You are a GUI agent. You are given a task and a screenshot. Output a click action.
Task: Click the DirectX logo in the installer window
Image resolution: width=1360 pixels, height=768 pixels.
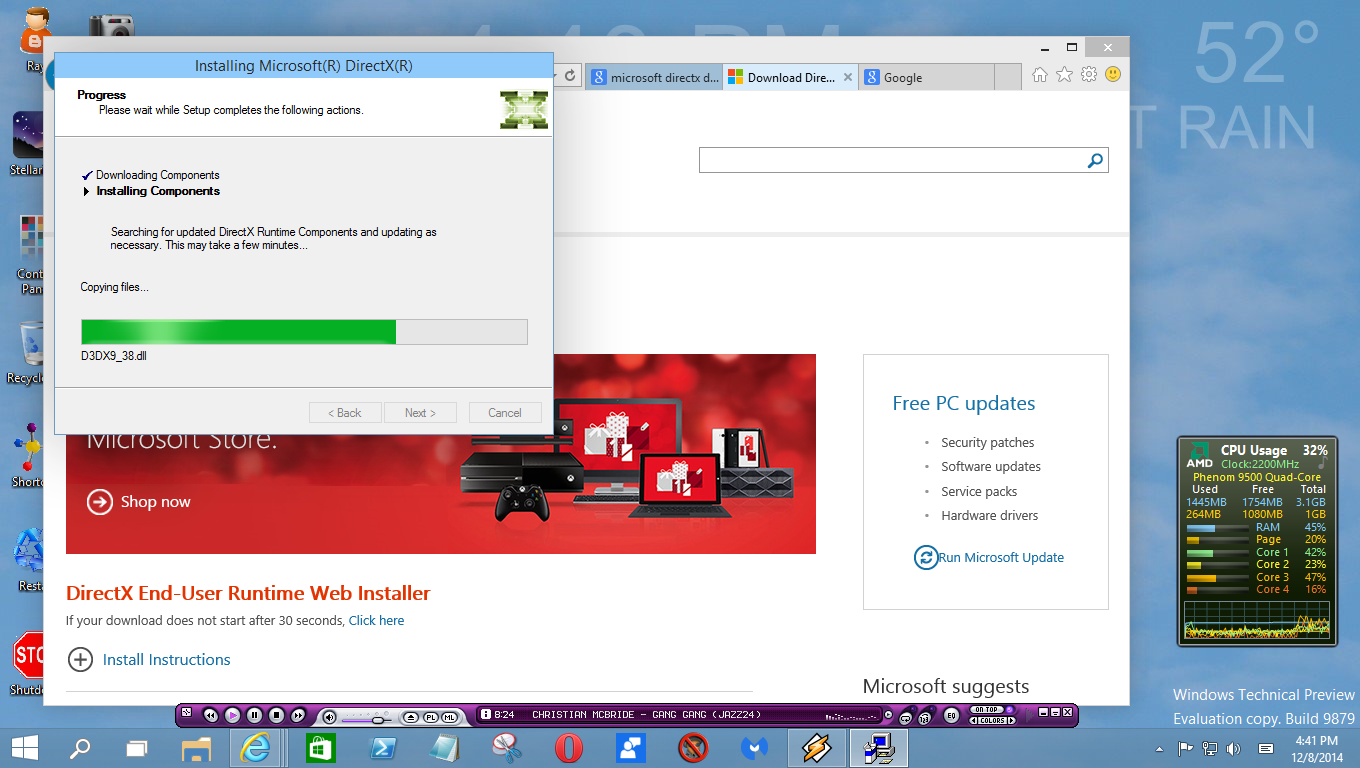(523, 110)
